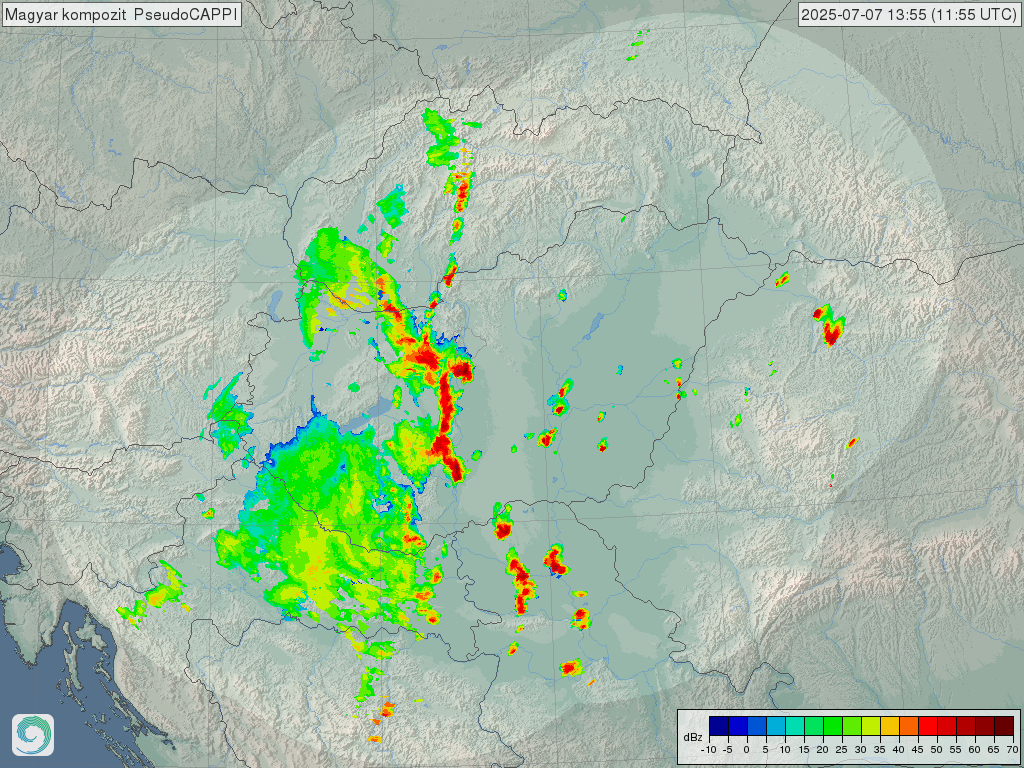Pick the deep red 60 to 65 swatch
Viewport: 1024px width, 768px height.
click(985, 726)
